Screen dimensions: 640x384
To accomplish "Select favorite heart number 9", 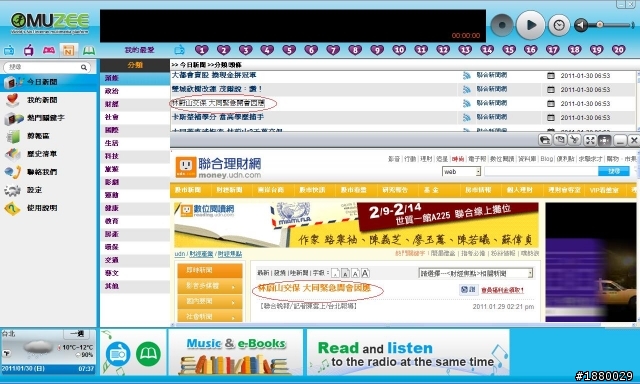I will click(x=377, y=50).
